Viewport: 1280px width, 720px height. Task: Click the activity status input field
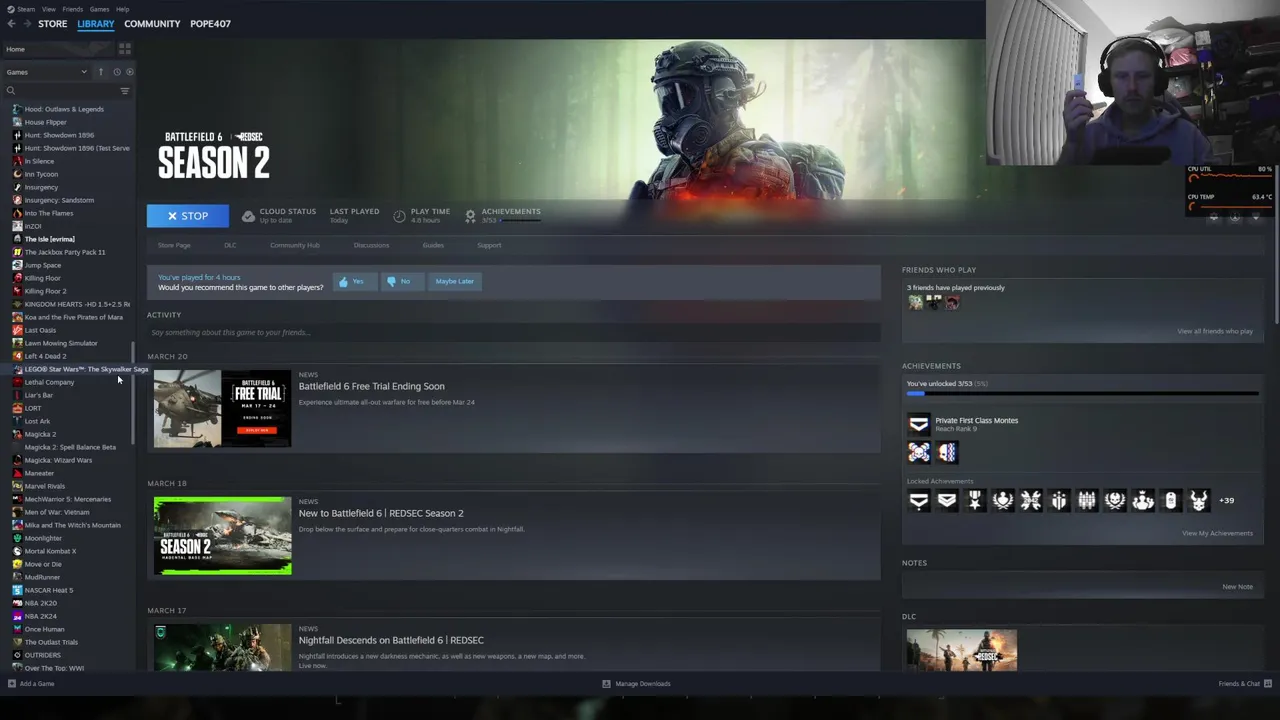[x=513, y=332]
